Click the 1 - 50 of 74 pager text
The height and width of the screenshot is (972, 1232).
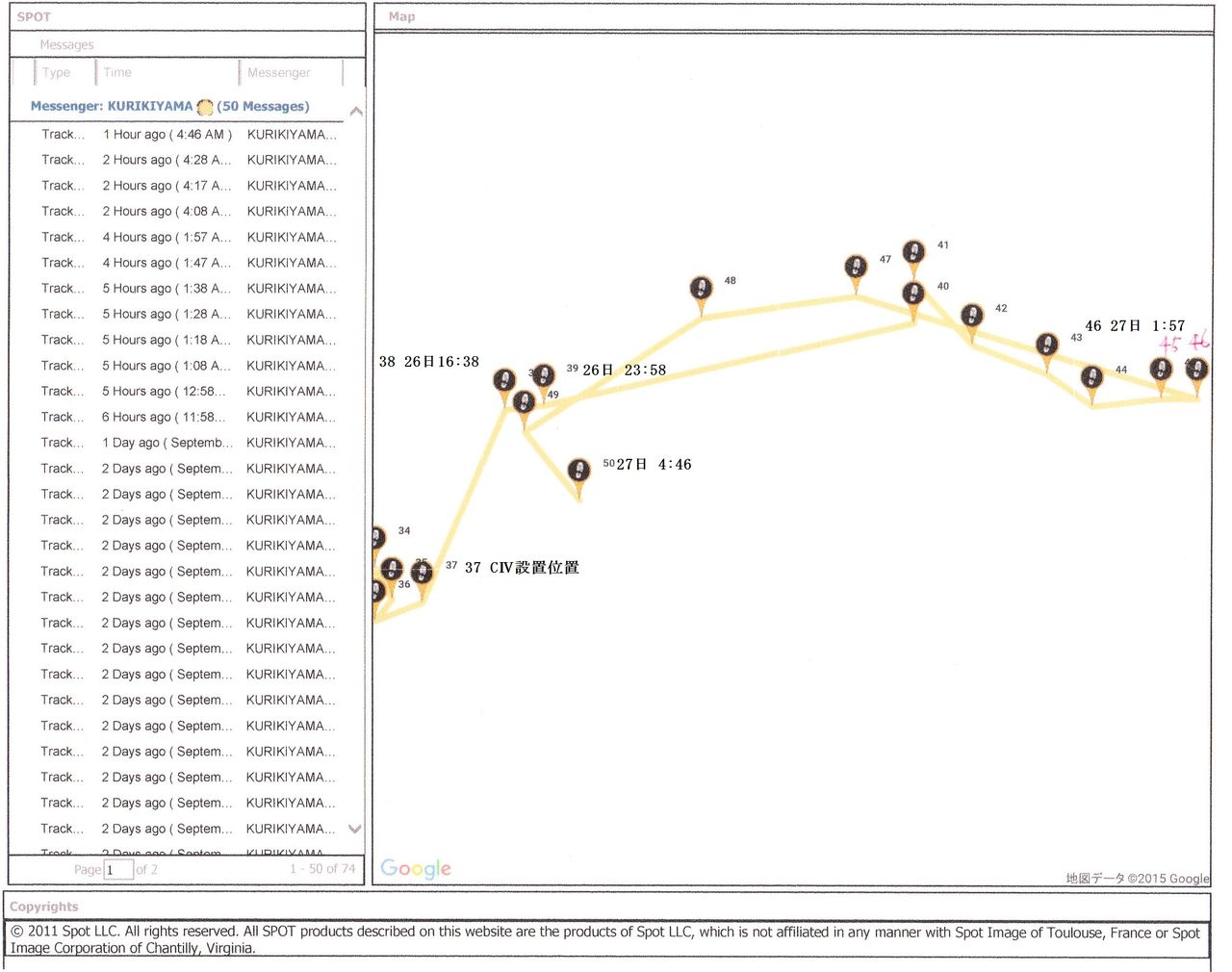[x=322, y=869]
